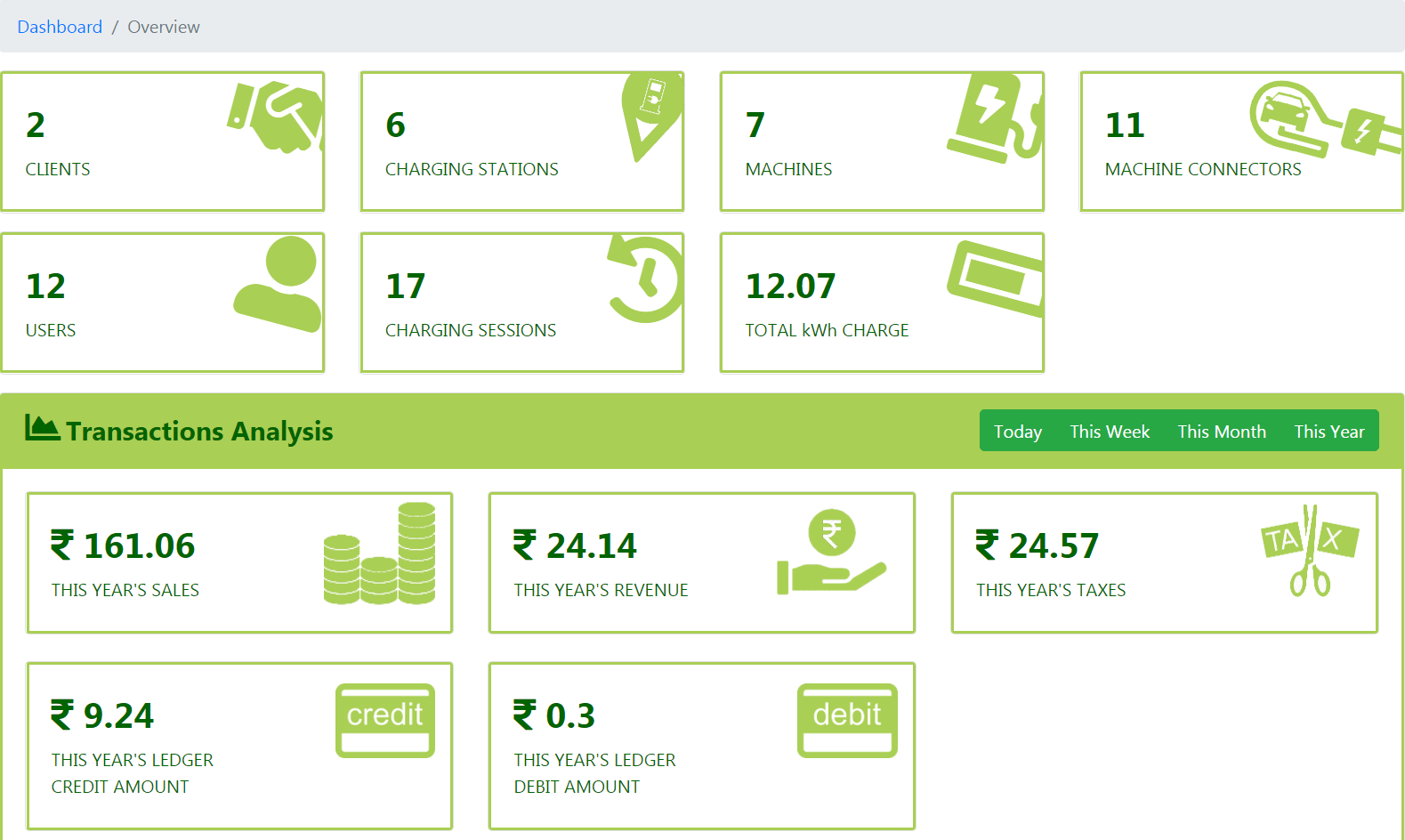Image resolution: width=1405 pixels, height=840 pixels.
Task: Click the MACHINE CONNECTORS label
Action: tap(1203, 169)
